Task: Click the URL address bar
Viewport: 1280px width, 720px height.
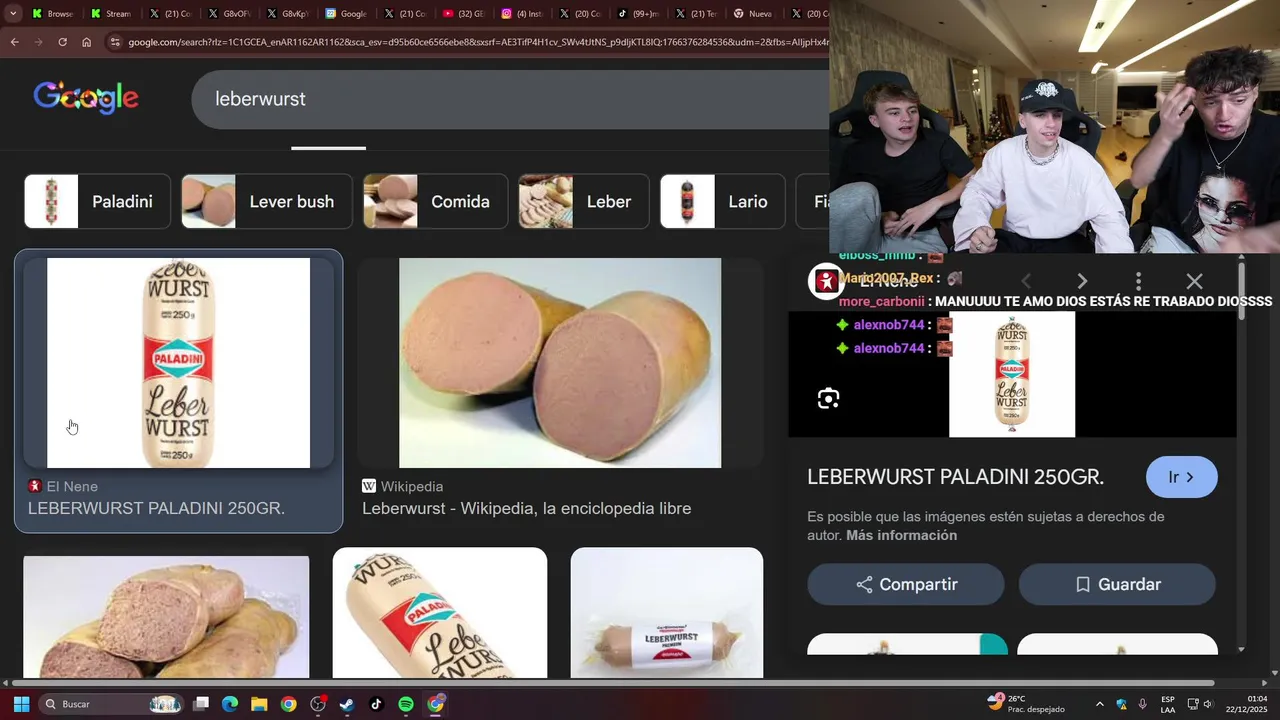Action: (x=478, y=42)
